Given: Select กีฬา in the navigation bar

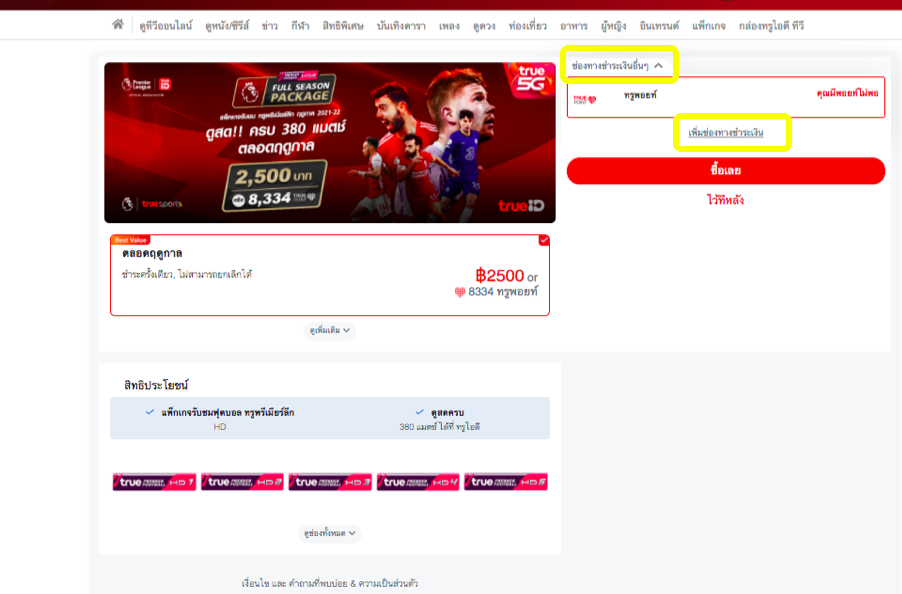Looking at the screenshot, I should click(x=300, y=26).
